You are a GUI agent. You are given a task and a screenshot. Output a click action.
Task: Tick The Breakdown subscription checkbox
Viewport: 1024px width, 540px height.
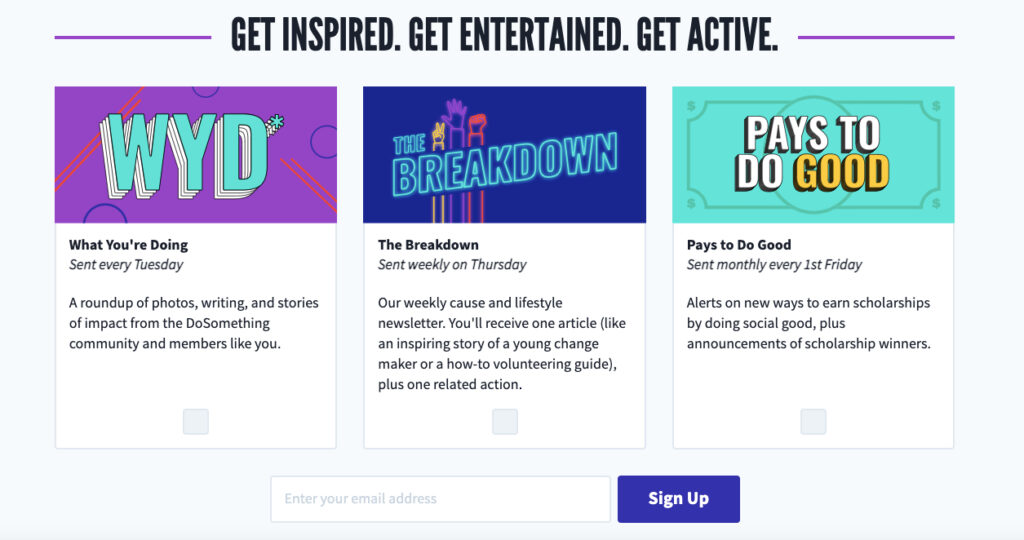tap(505, 422)
